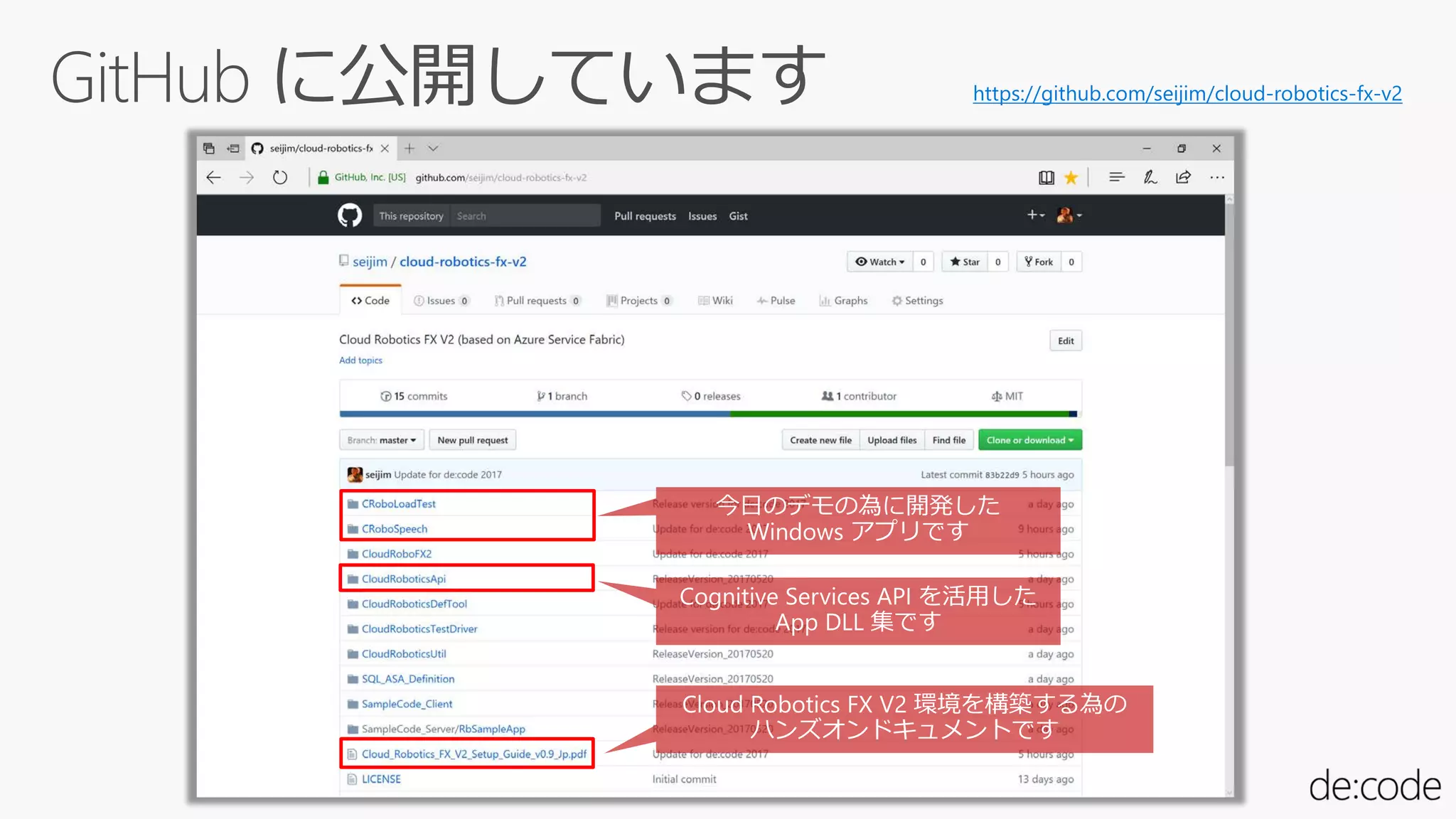Open the create new plus dropdown
The width and height of the screenshot is (1456, 819).
tap(1036, 215)
